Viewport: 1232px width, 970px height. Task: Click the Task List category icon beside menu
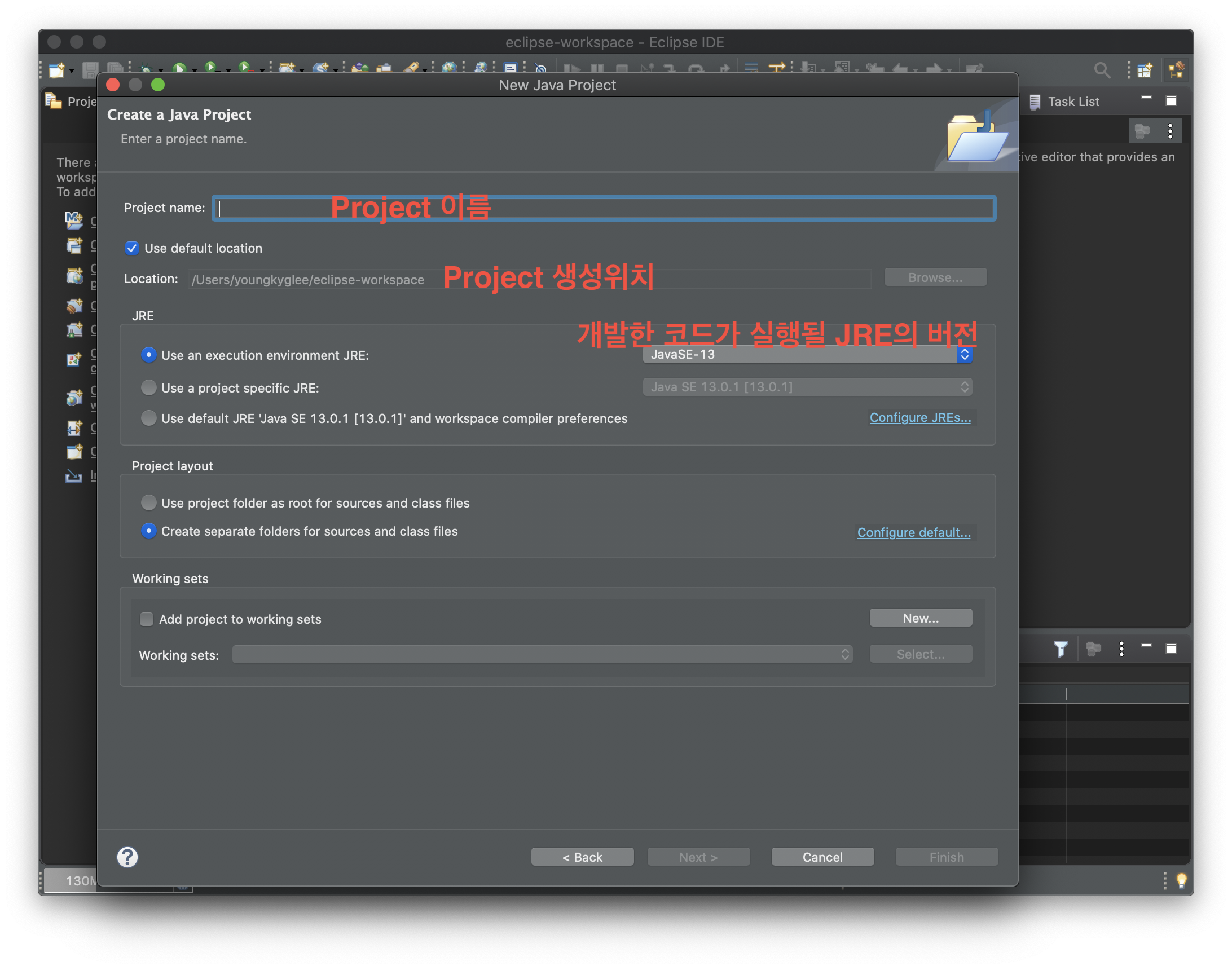click(x=1142, y=131)
